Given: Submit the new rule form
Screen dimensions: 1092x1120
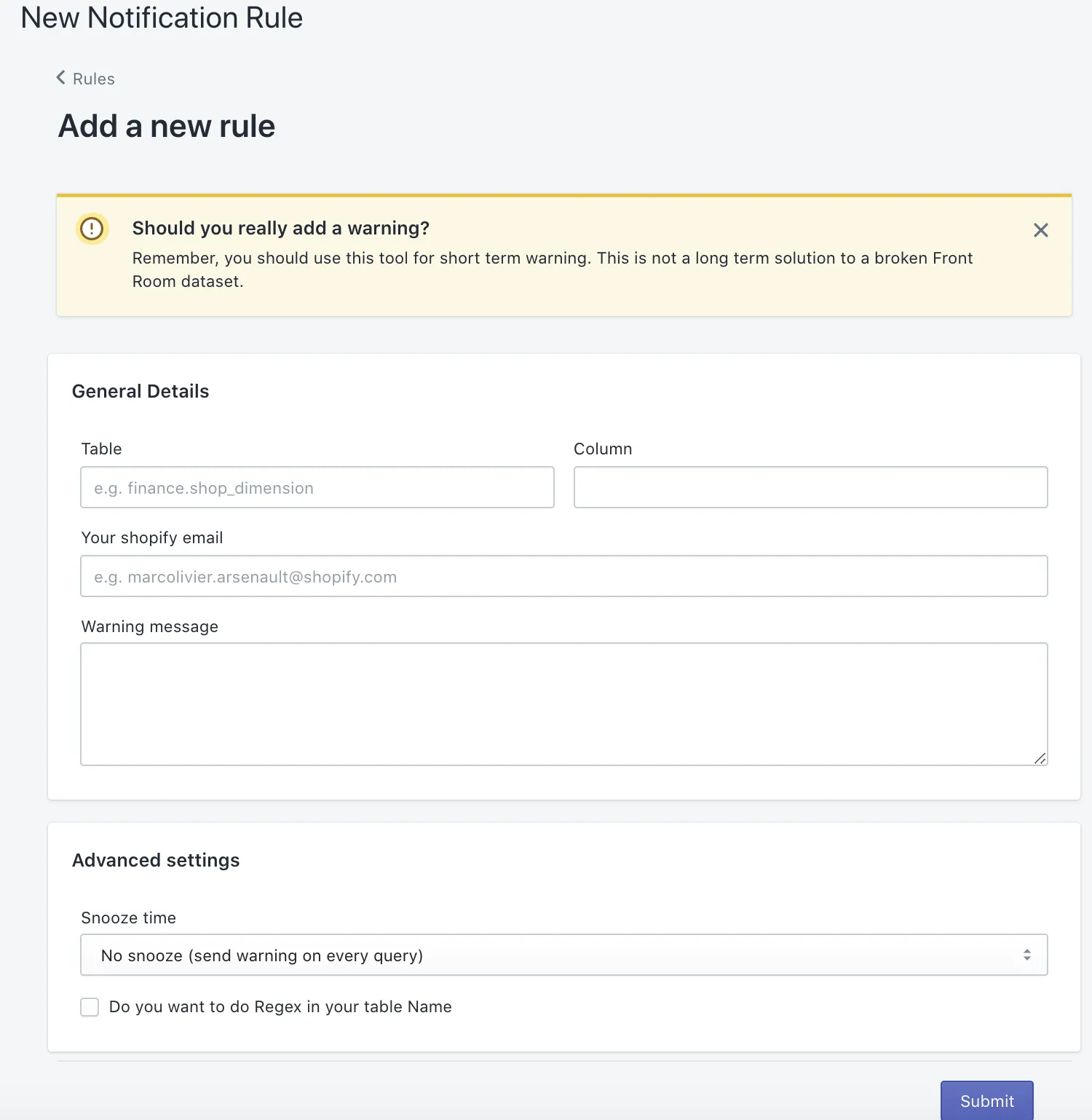Looking at the screenshot, I should 986,1100.
